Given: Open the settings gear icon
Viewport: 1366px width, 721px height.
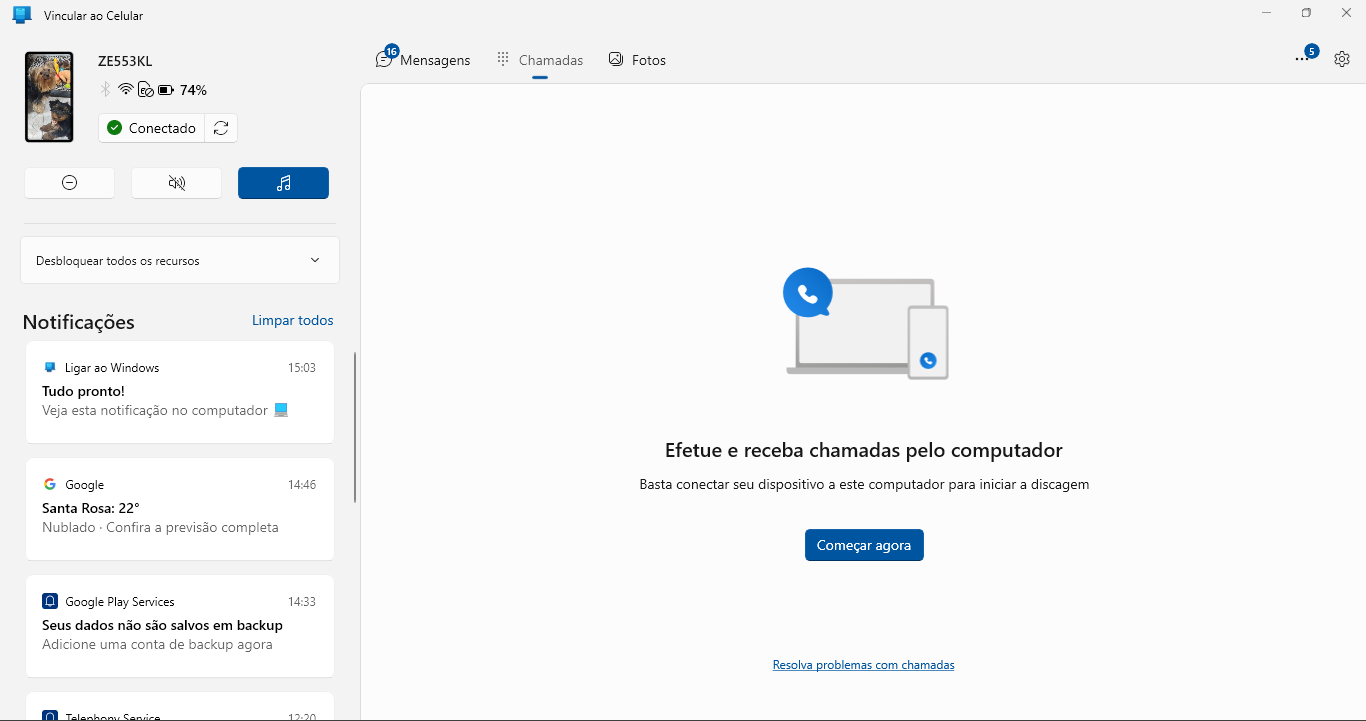Looking at the screenshot, I should [1342, 59].
